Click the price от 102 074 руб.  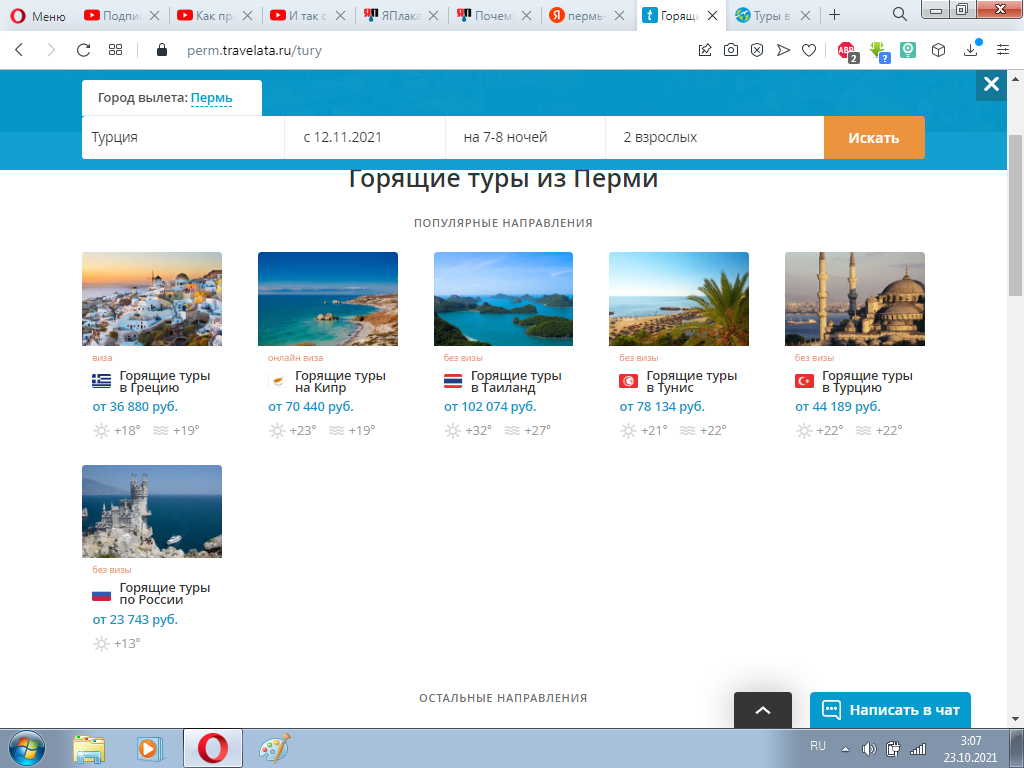[x=490, y=406]
